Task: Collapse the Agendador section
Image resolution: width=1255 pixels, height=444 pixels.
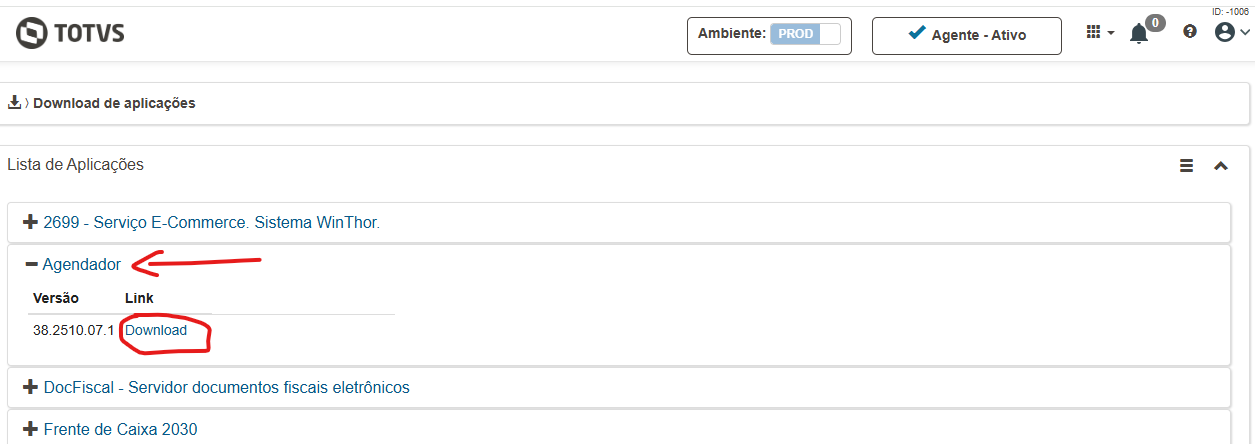Action: pyautogui.click(x=80, y=265)
